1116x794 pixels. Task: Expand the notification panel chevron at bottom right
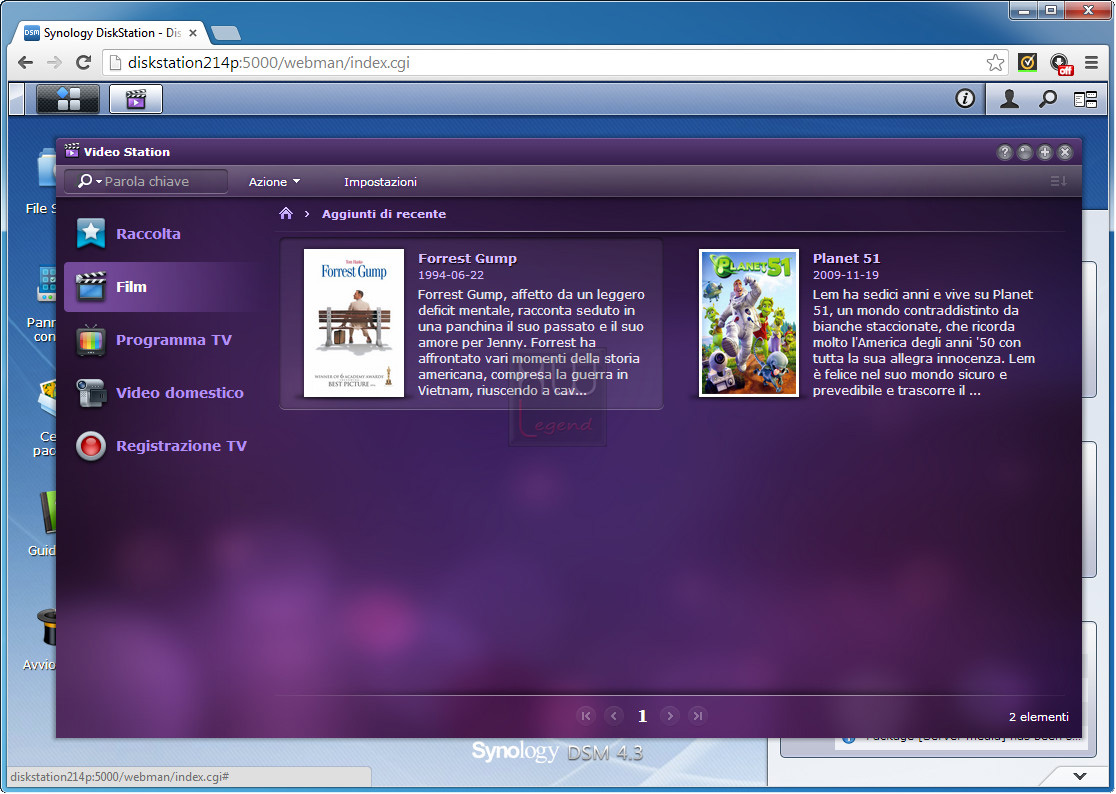1080,776
